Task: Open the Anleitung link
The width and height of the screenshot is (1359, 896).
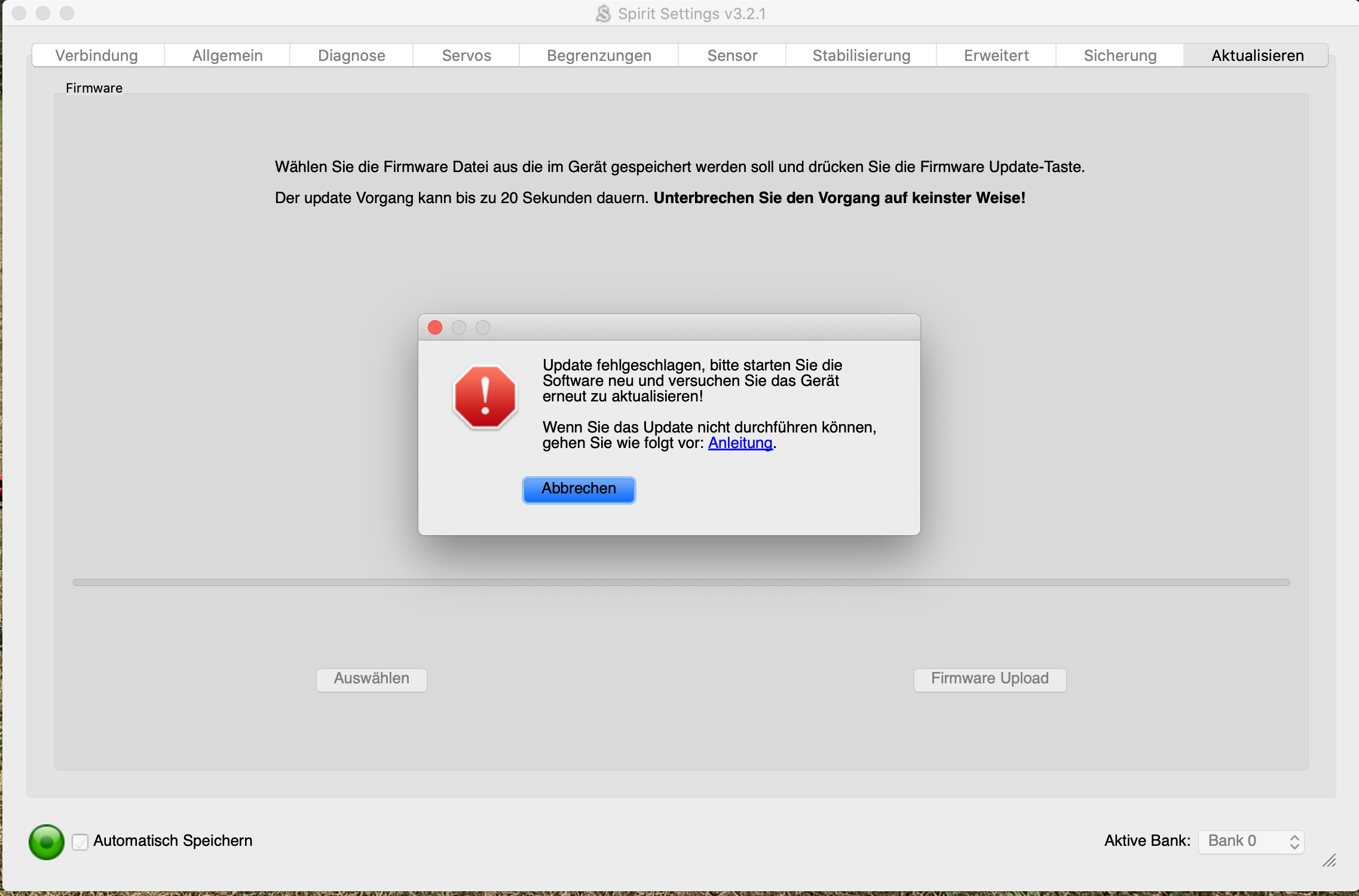Action: pos(740,443)
